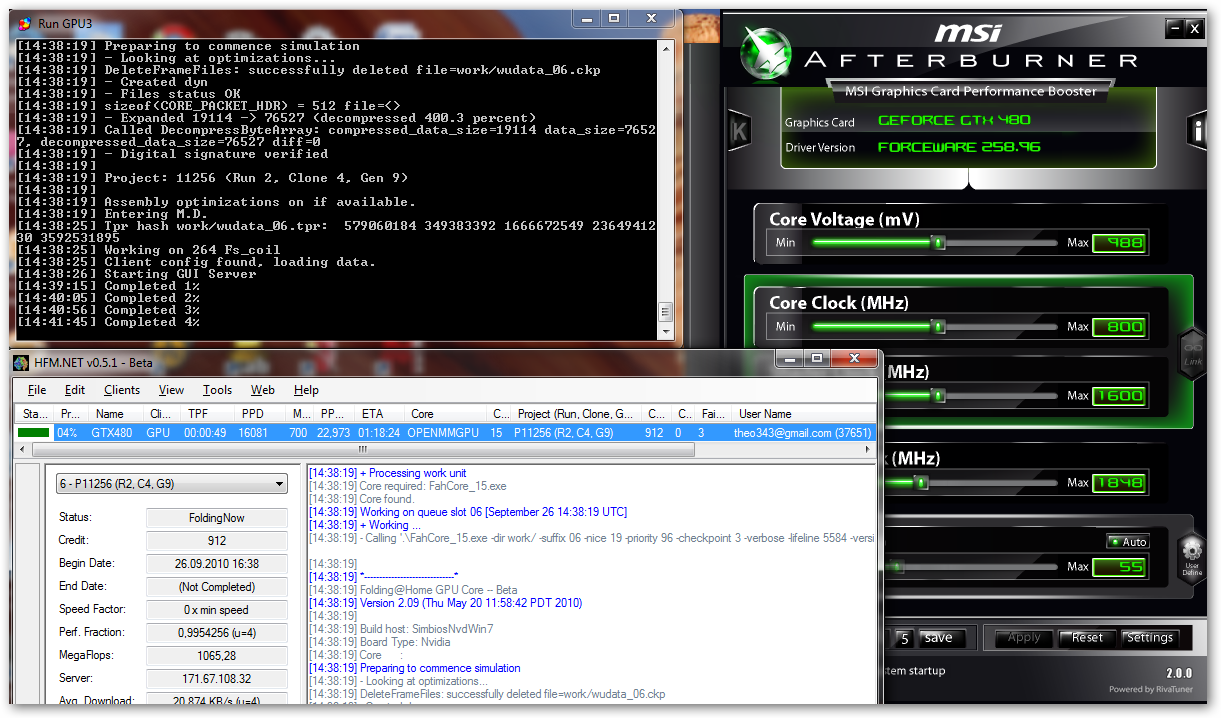1221x718 pixels.
Task: Click the HFM.NET title bar application icon
Action: click(21, 362)
